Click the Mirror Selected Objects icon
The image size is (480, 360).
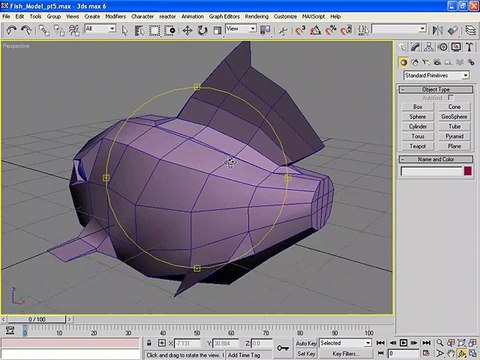438,30
